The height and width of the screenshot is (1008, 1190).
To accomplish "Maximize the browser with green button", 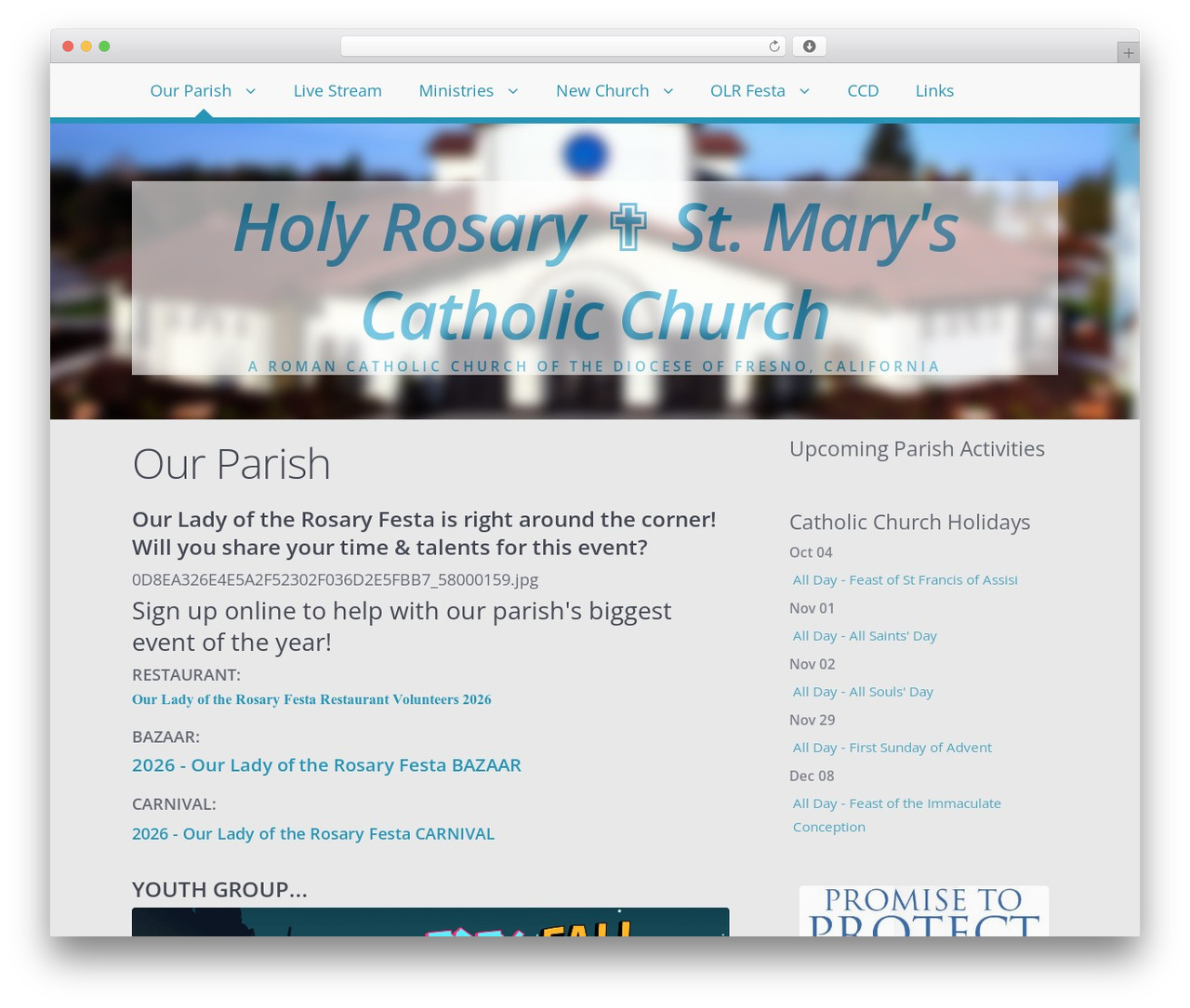I will click(x=104, y=46).
